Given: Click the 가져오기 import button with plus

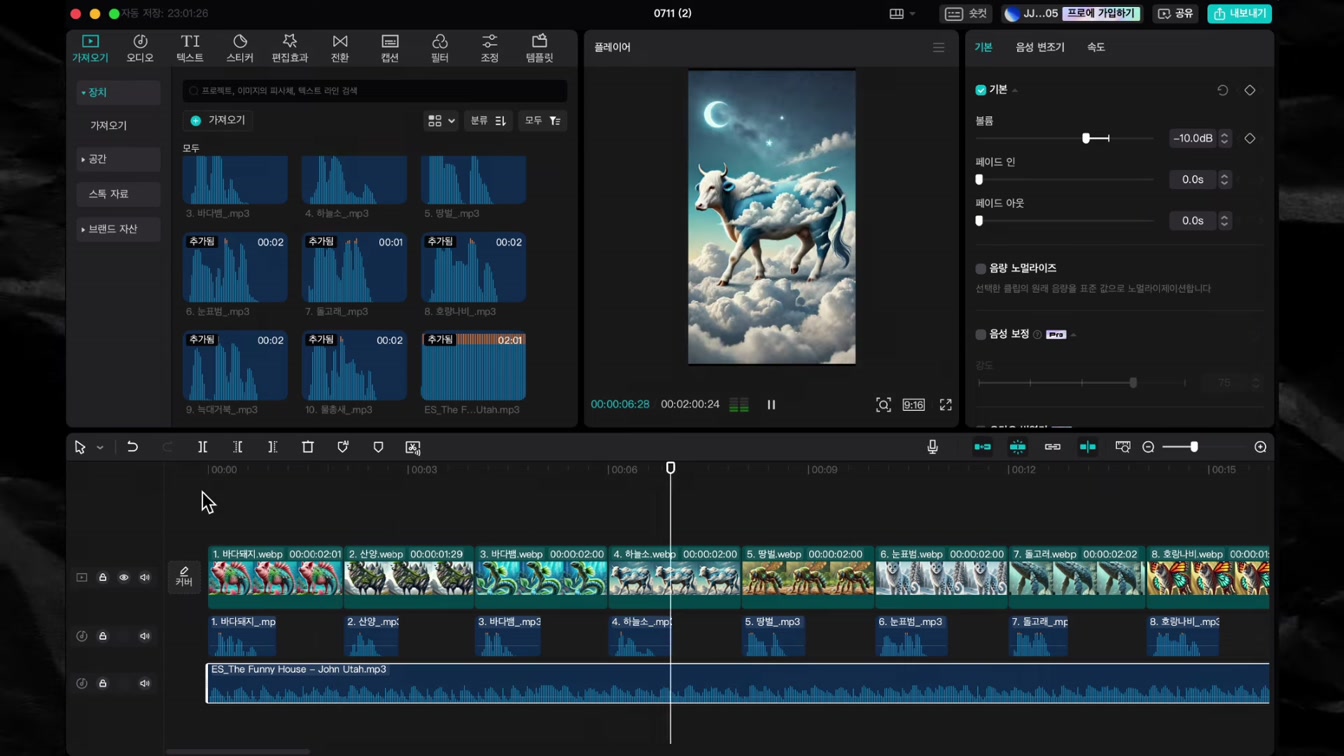Looking at the screenshot, I should pyautogui.click(x=218, y=120).
